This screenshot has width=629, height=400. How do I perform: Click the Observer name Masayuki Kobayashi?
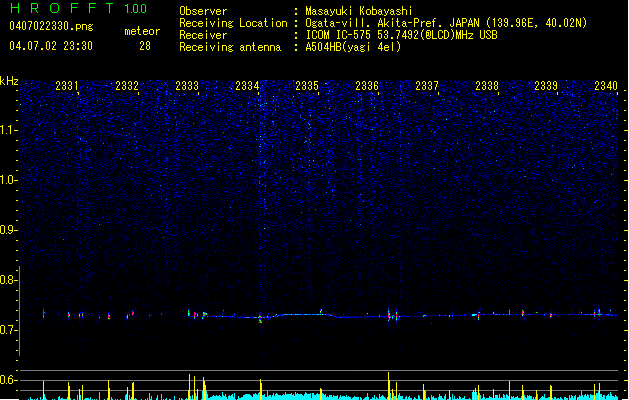pyautogui.click(x=359, y=11)
